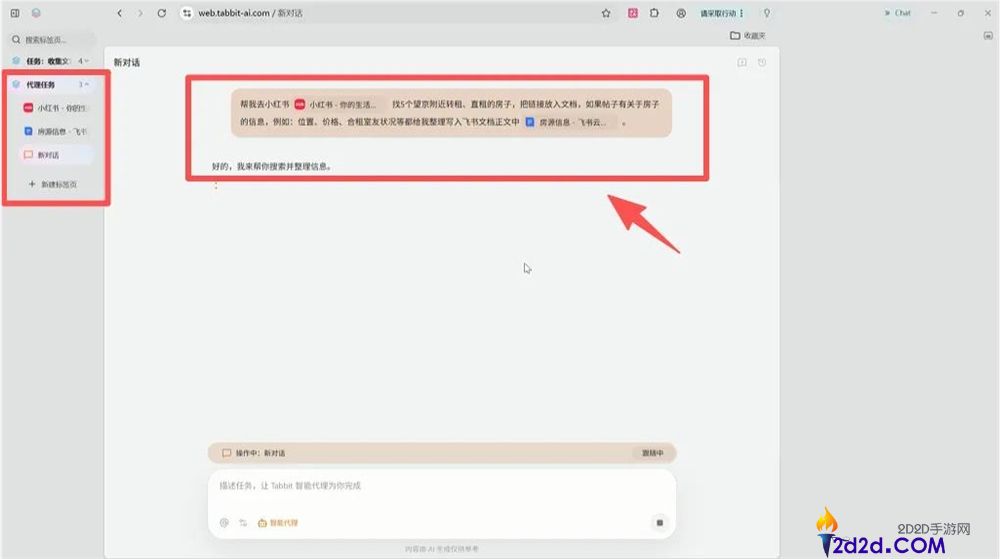Collapse the 代理任务 tab group

pyautogui.click(x=52, y=84)
